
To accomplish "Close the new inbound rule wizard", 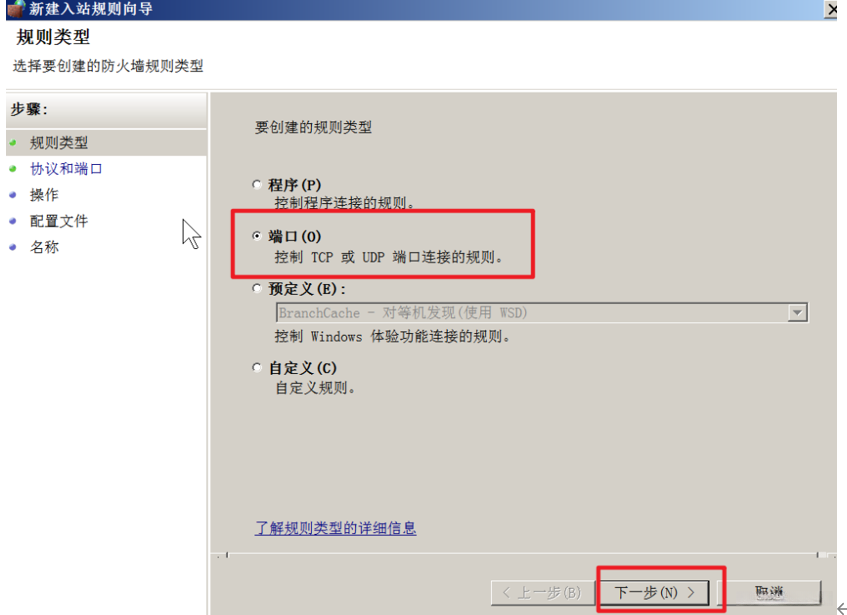I will tap(831, 9).
